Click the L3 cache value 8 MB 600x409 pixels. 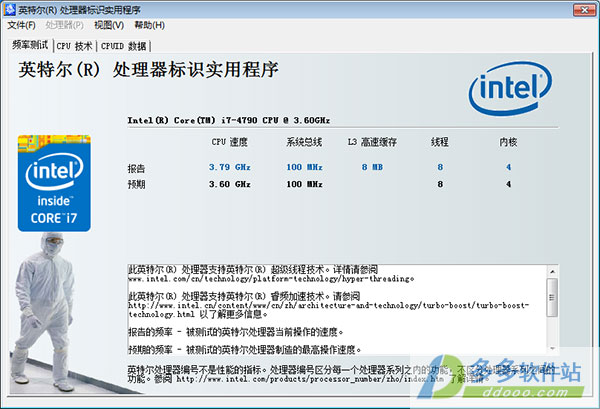372,167
